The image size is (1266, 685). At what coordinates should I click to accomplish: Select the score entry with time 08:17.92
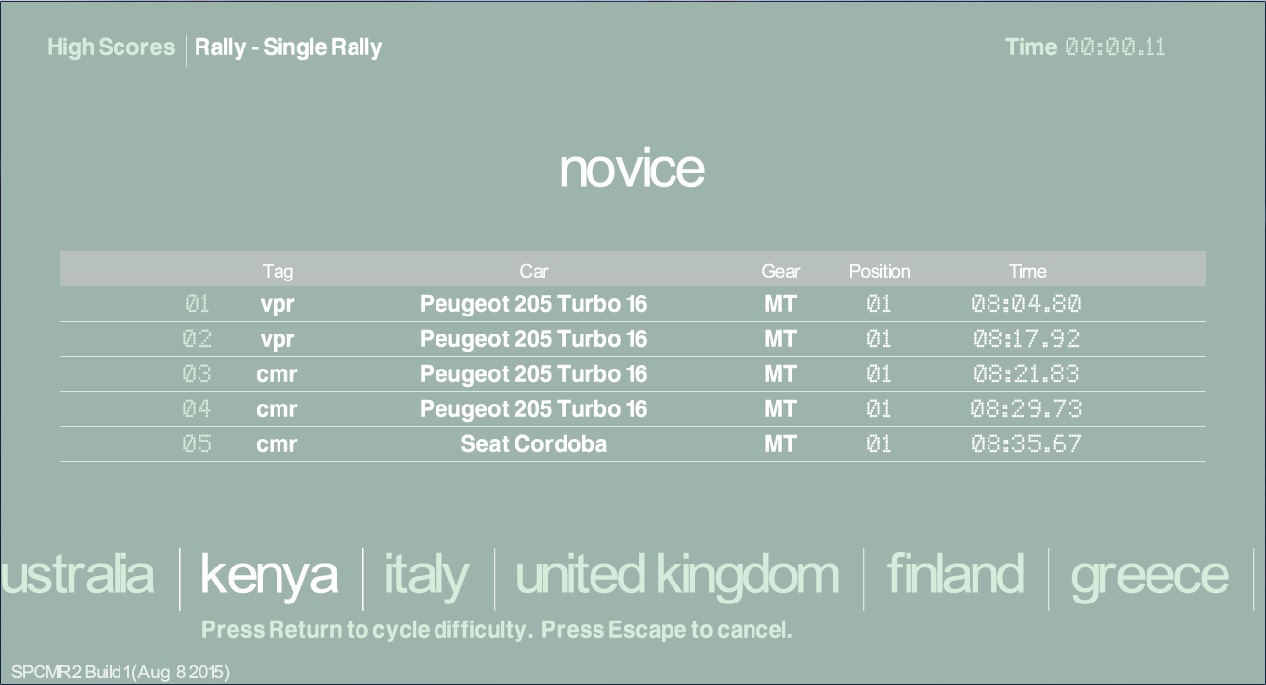(x=1026, y=339)
